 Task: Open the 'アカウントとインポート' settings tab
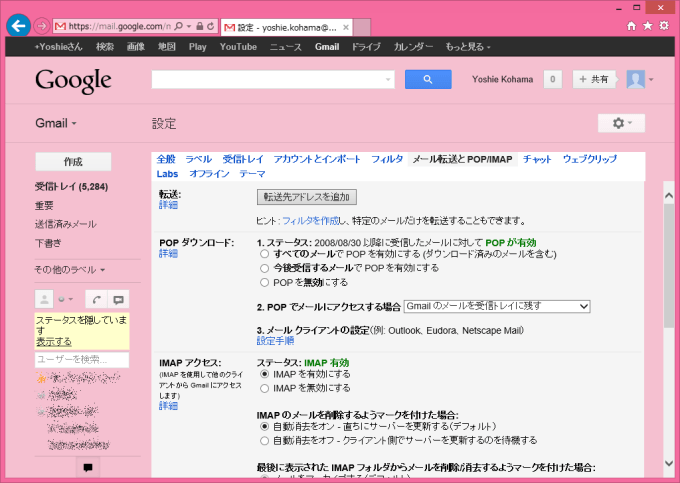pos(317,159)
